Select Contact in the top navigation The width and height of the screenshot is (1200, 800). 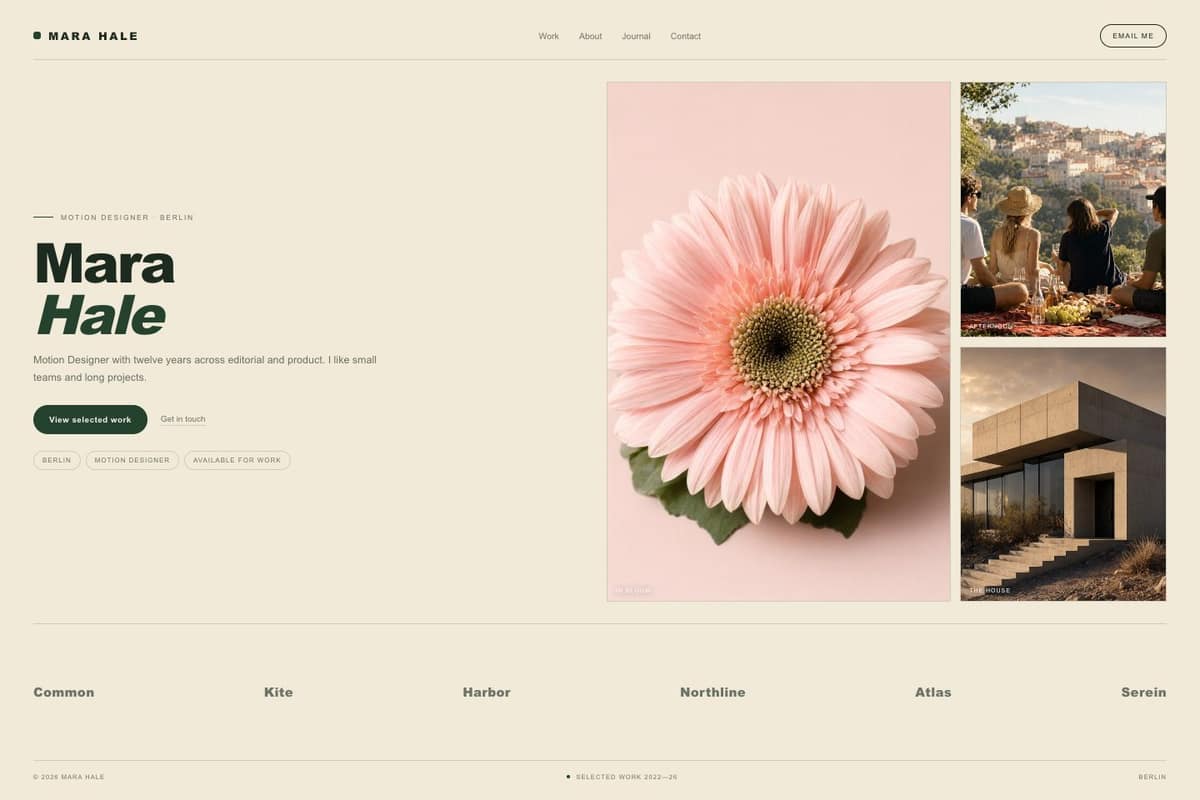coord(685,36)
